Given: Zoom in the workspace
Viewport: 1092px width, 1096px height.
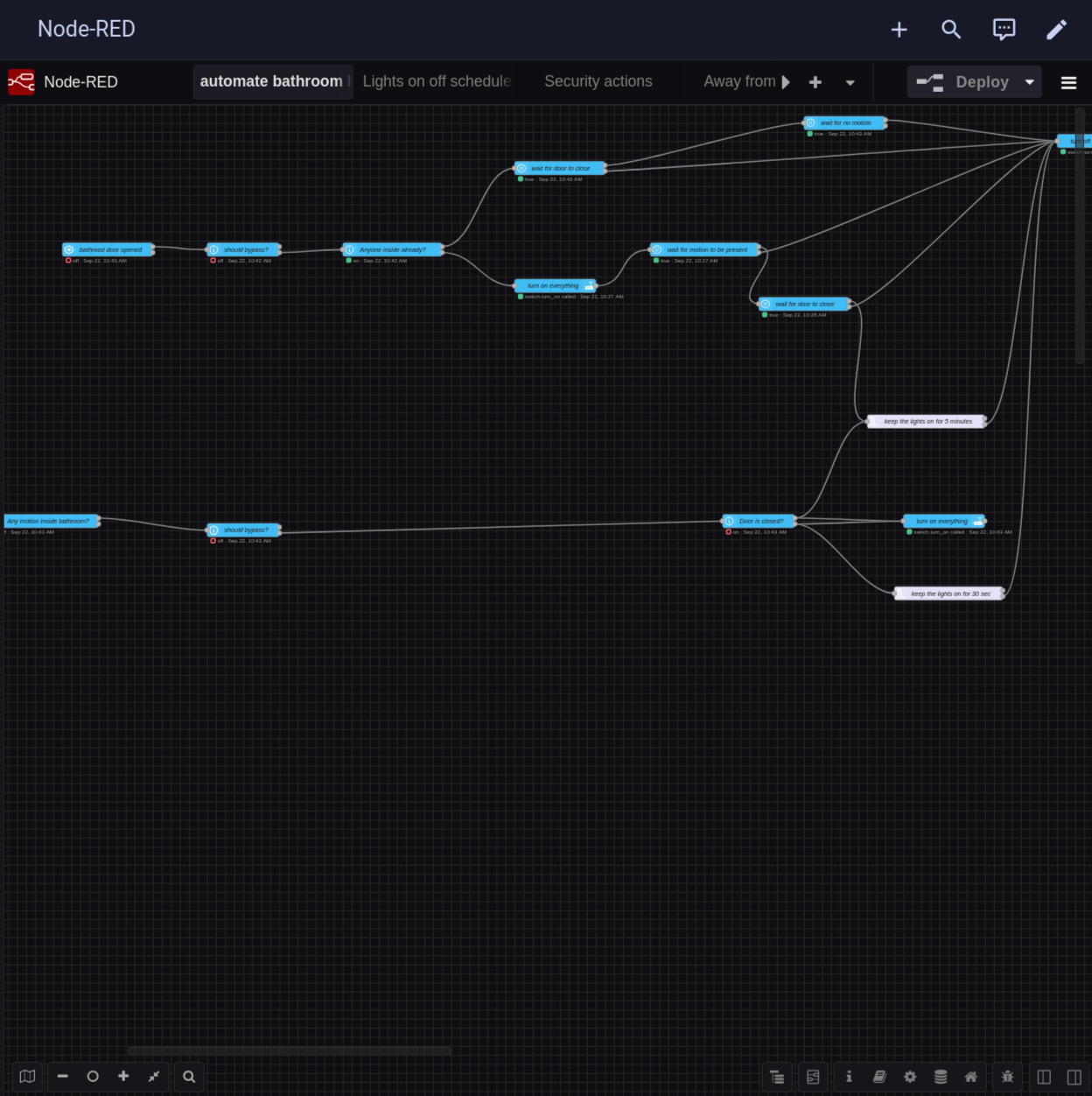Looking at the screenshot, I should pyautogui.click(x=123, y=1077).
